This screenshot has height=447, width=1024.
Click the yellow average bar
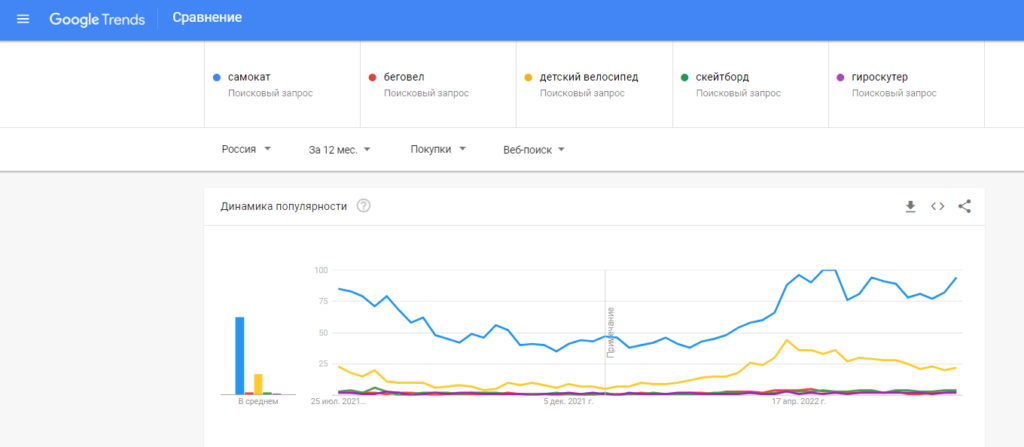coord(258,383)
